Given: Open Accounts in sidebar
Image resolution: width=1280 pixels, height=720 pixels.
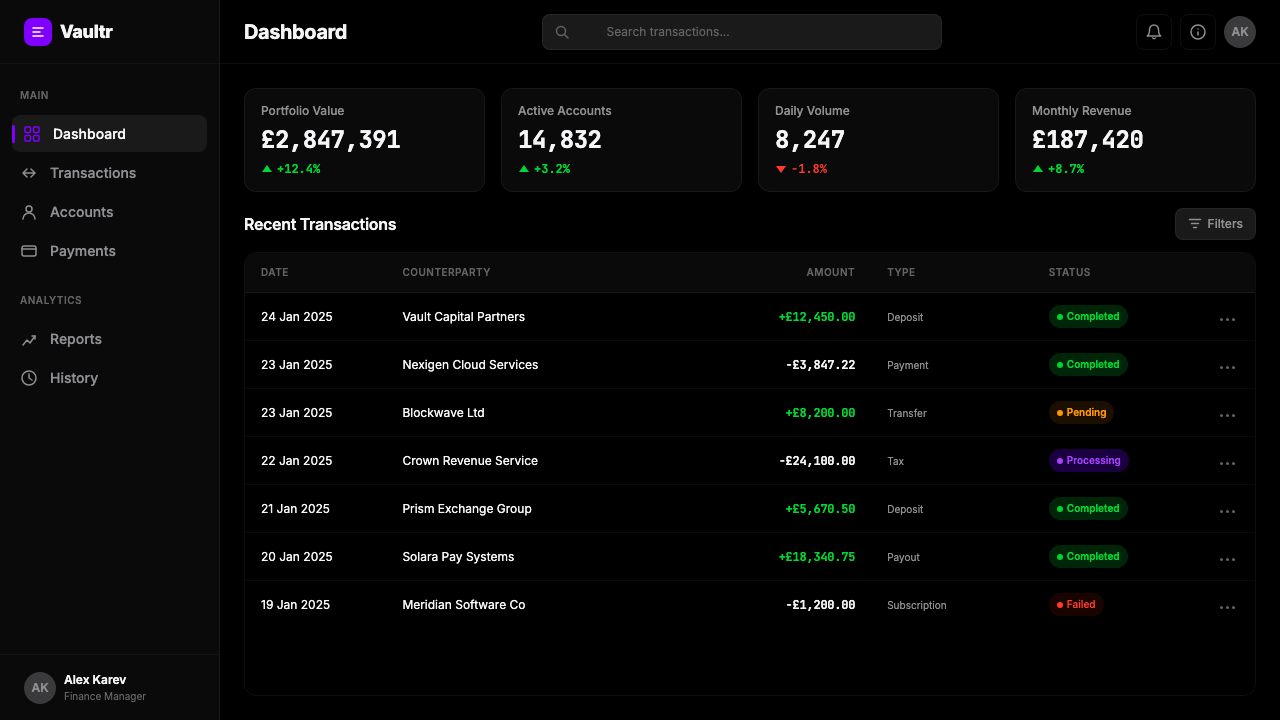Looking at the screenshot, I should click(110, 212).
